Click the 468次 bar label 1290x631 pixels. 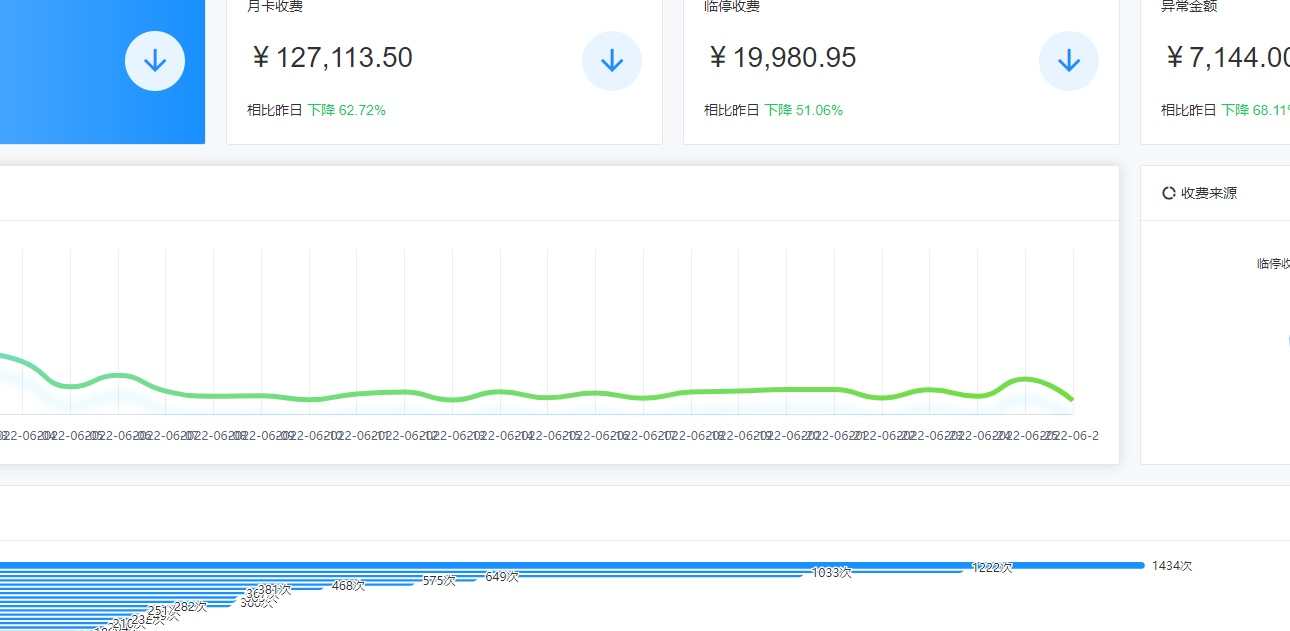348,586
